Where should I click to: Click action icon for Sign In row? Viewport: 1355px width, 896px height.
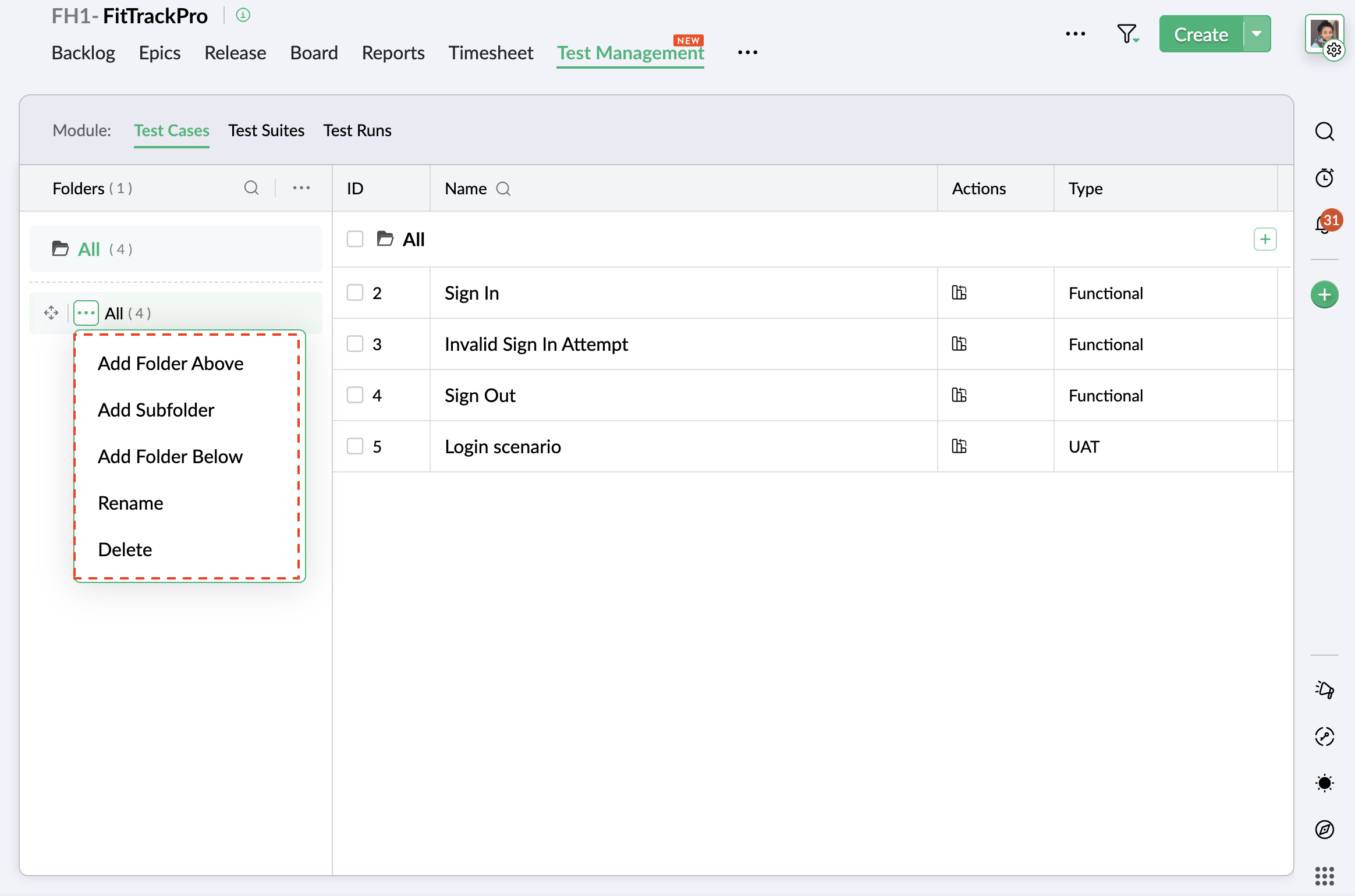coord(959,293)
